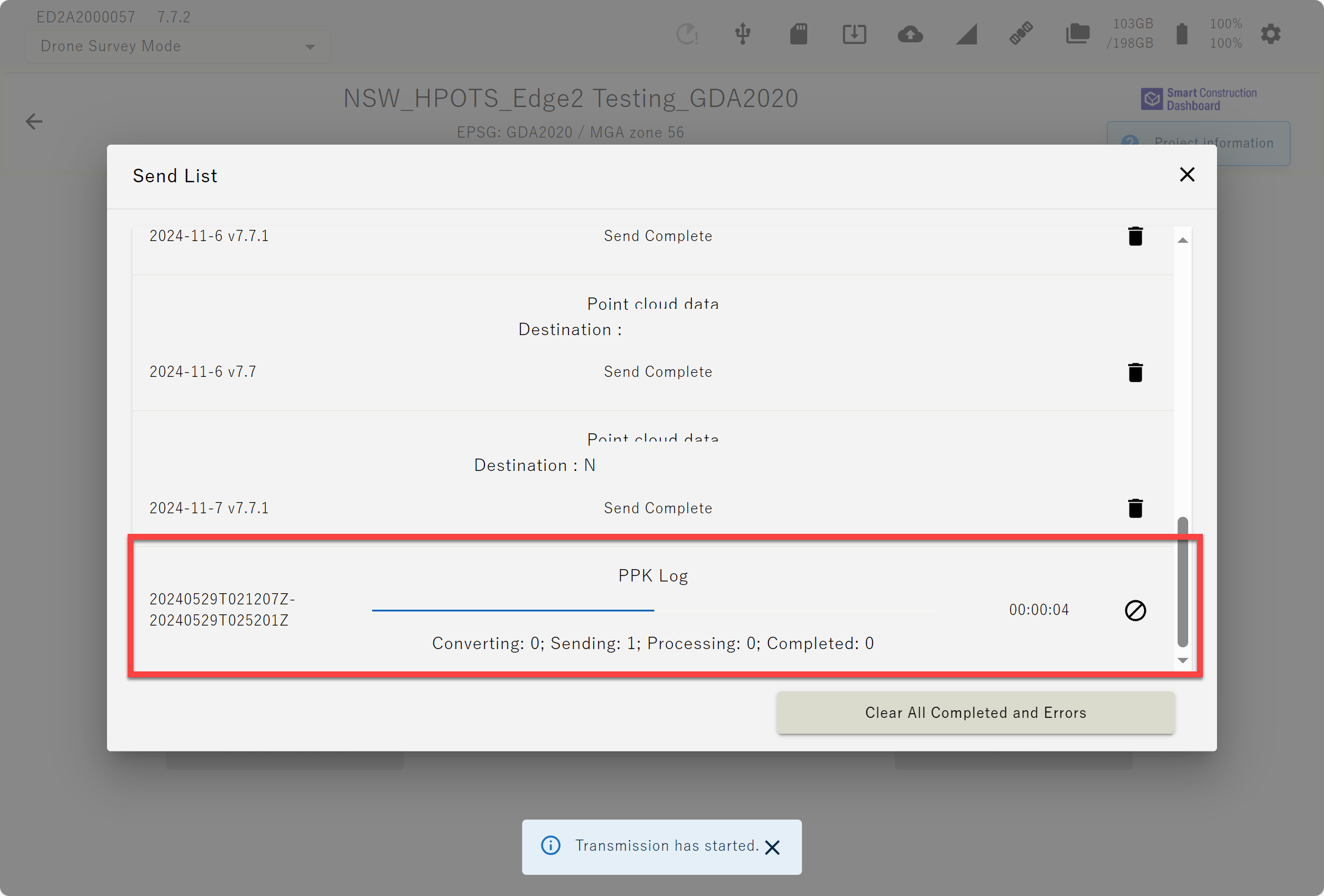Click Clear All Completed and Errors

[975, 713]
